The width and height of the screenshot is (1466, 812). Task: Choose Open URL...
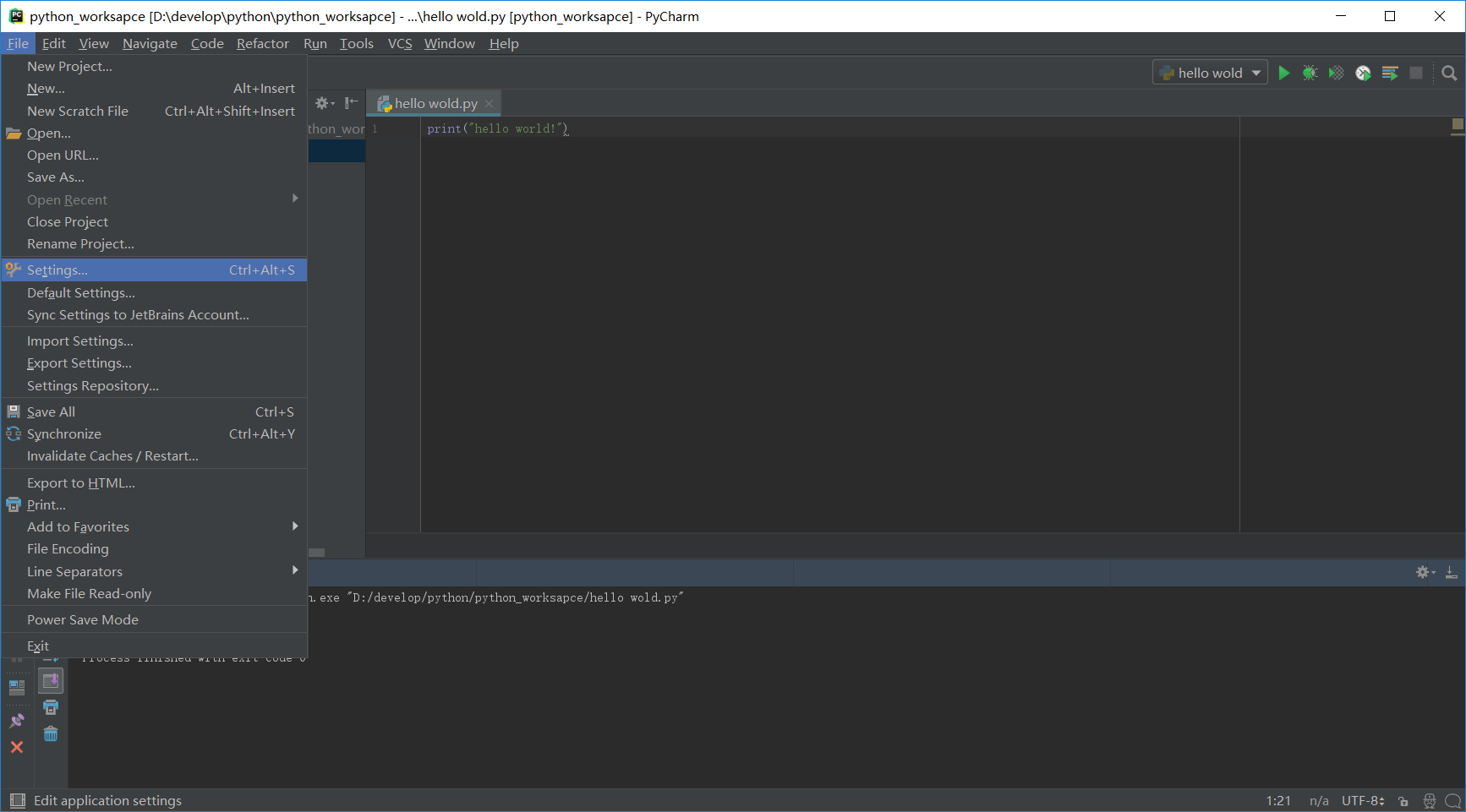pos(154,155)
